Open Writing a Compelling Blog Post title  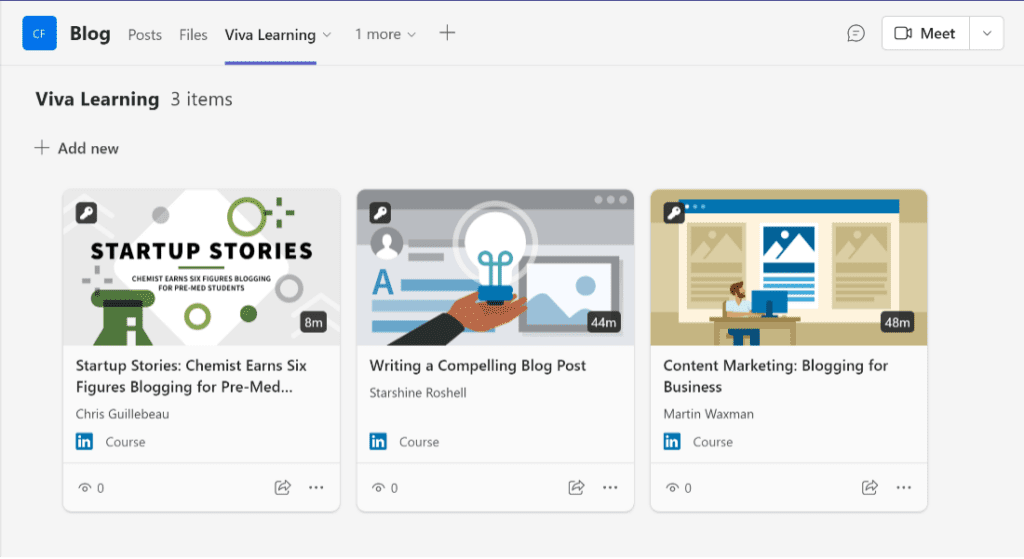pyautogui.click(x=477, y=366)
